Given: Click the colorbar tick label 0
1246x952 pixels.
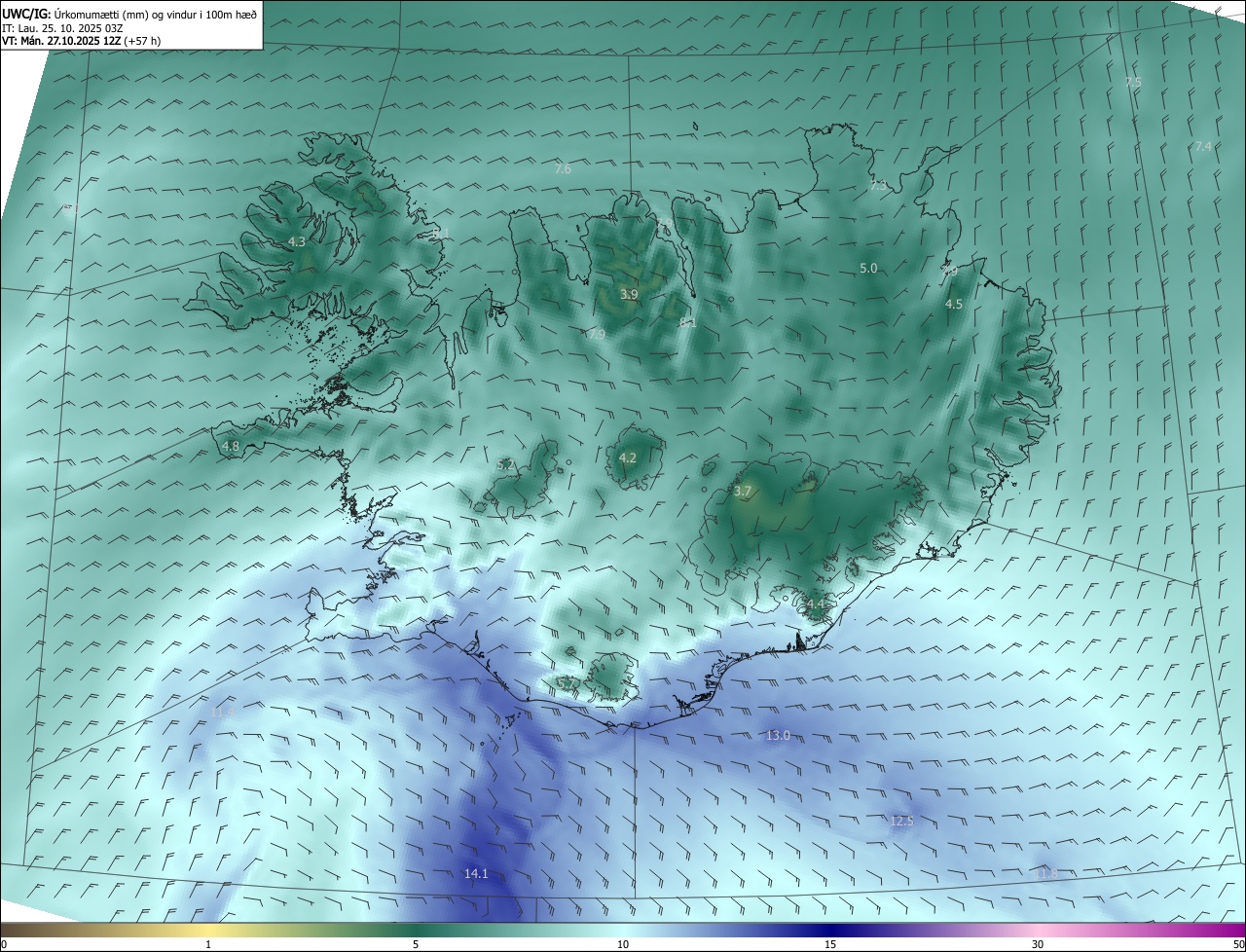Looking at the screenshot, I should 4,944.
